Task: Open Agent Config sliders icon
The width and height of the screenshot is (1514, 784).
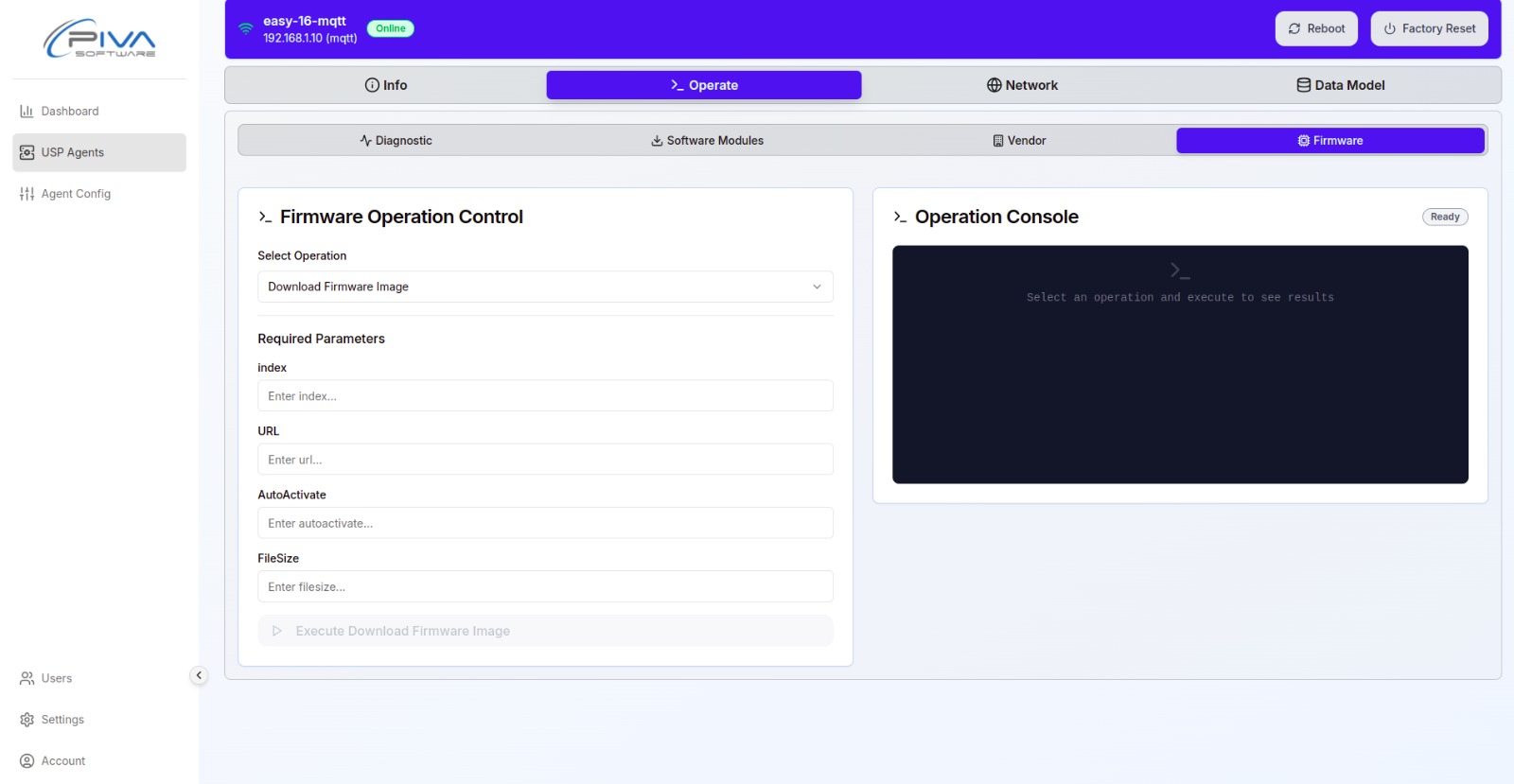Action: (26, 194)
